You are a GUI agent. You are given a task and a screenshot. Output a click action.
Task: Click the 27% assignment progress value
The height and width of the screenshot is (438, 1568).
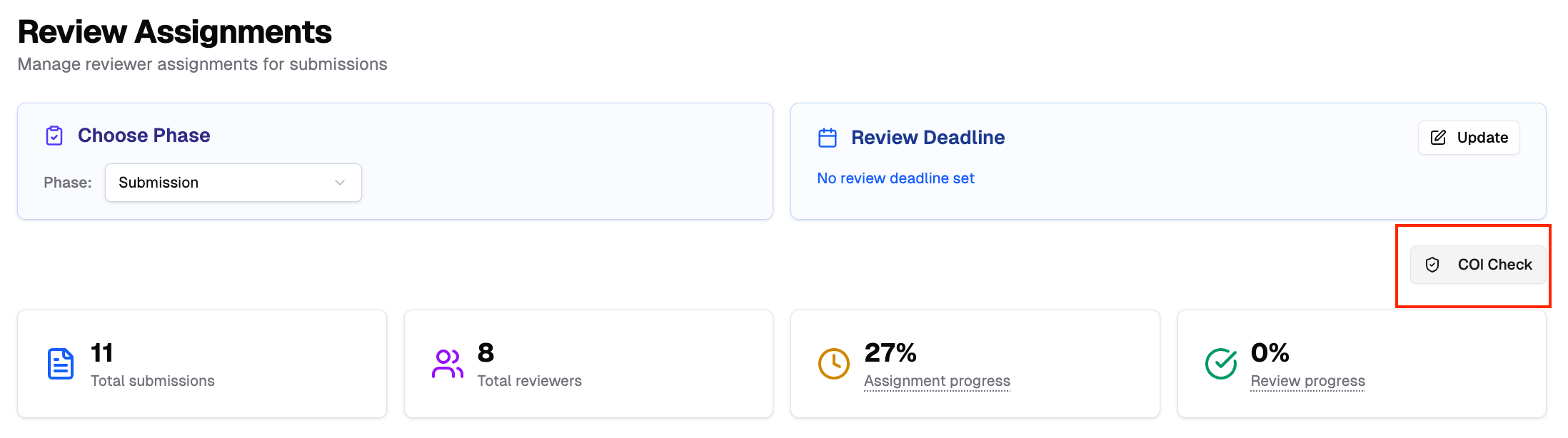tap(890, 352)
